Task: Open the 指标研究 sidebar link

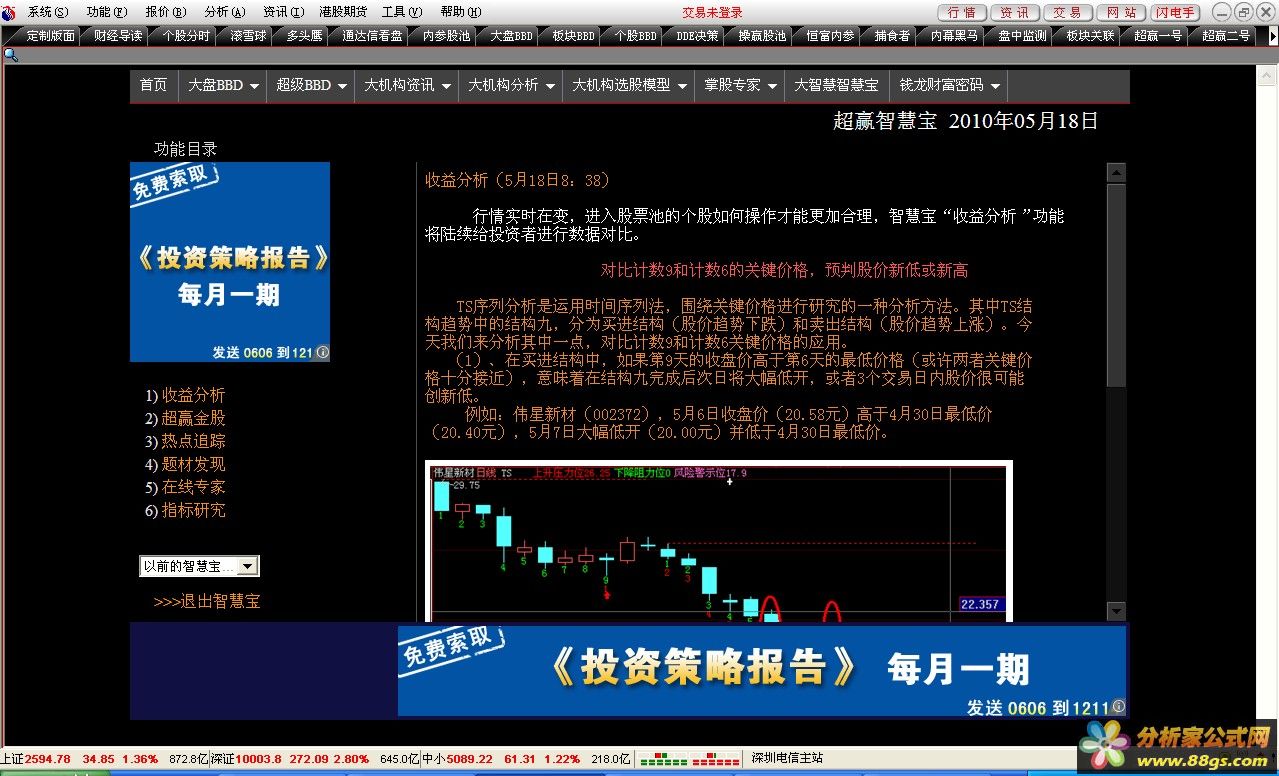Action: (194, 510)
